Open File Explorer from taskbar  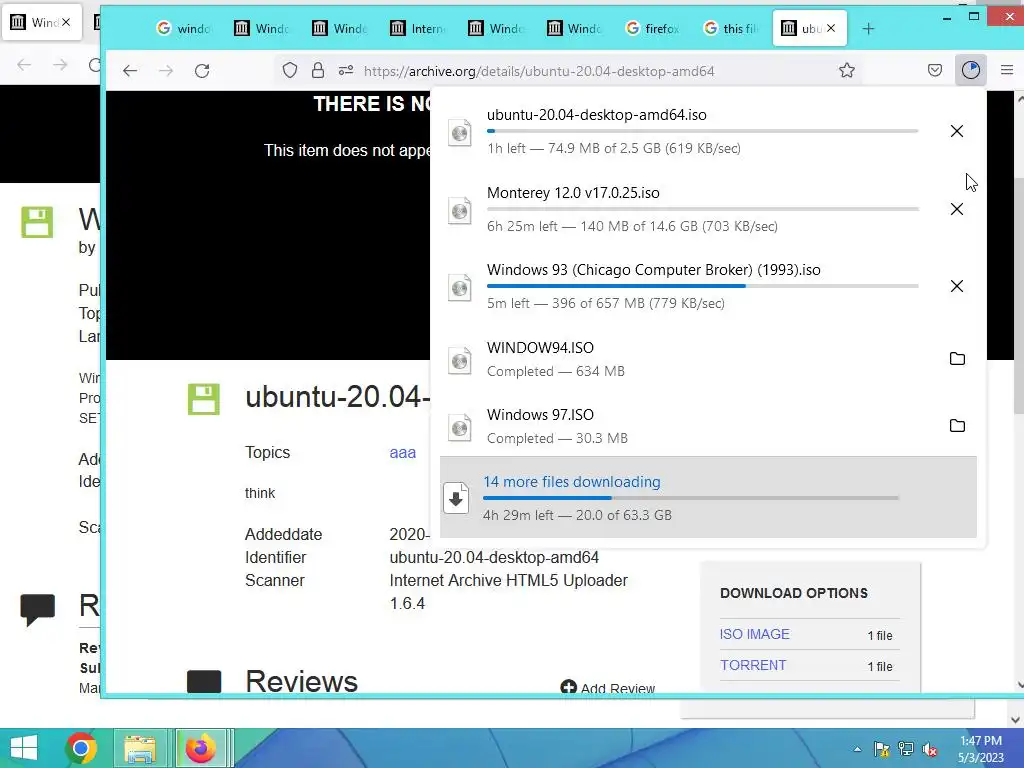point(140,748)
